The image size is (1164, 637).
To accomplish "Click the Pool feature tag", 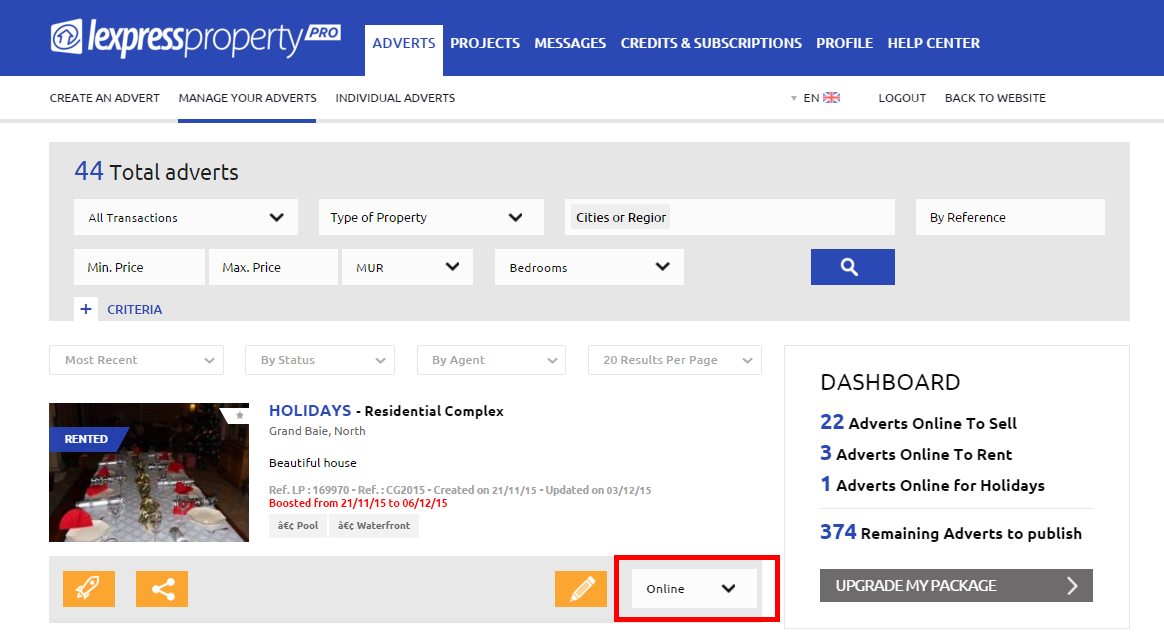I will point(298,526).
